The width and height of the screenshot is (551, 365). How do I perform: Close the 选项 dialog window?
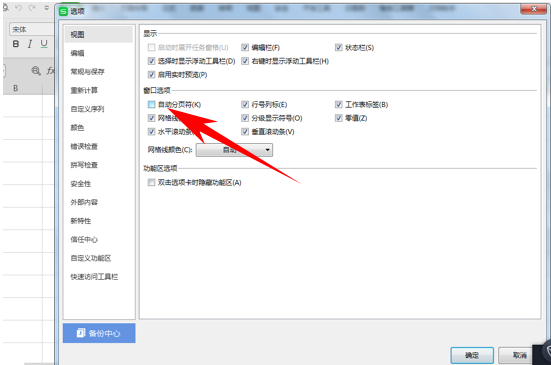coord(533,9)
